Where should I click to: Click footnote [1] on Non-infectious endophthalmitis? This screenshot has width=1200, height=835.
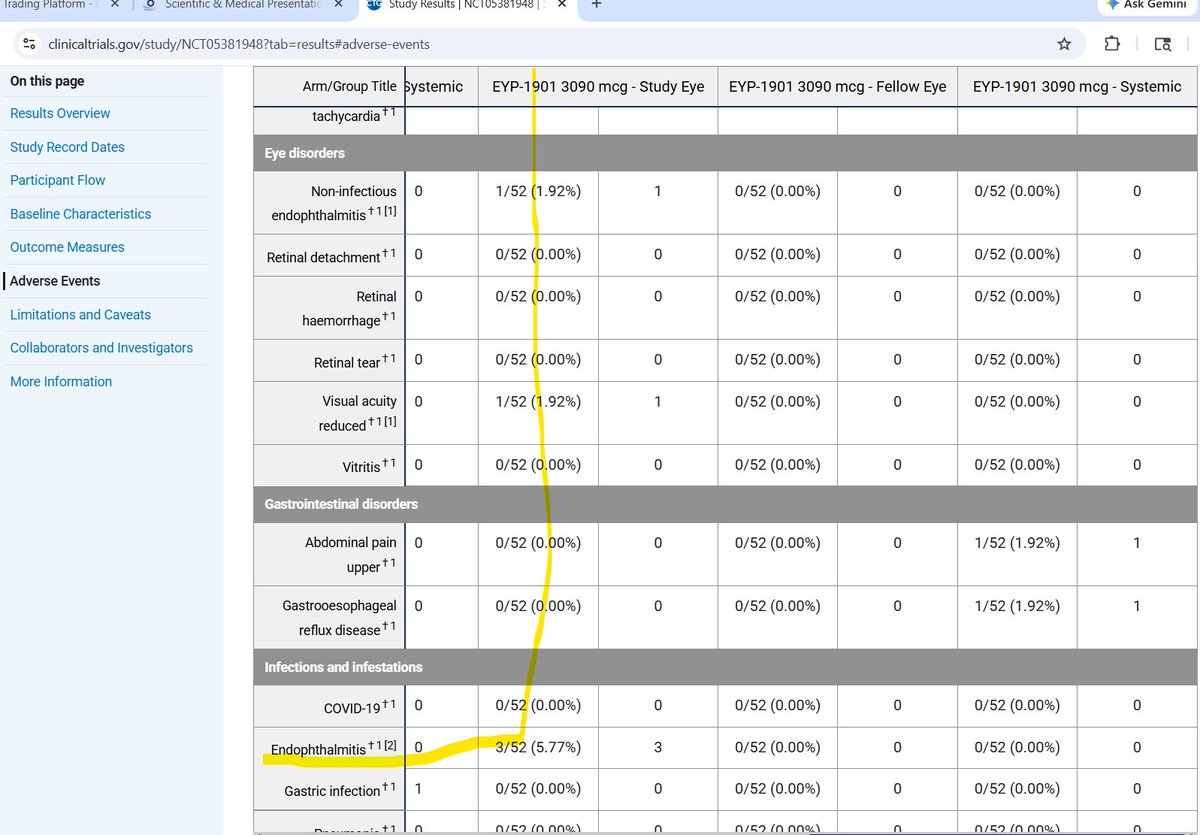click(x=390, y=211)
